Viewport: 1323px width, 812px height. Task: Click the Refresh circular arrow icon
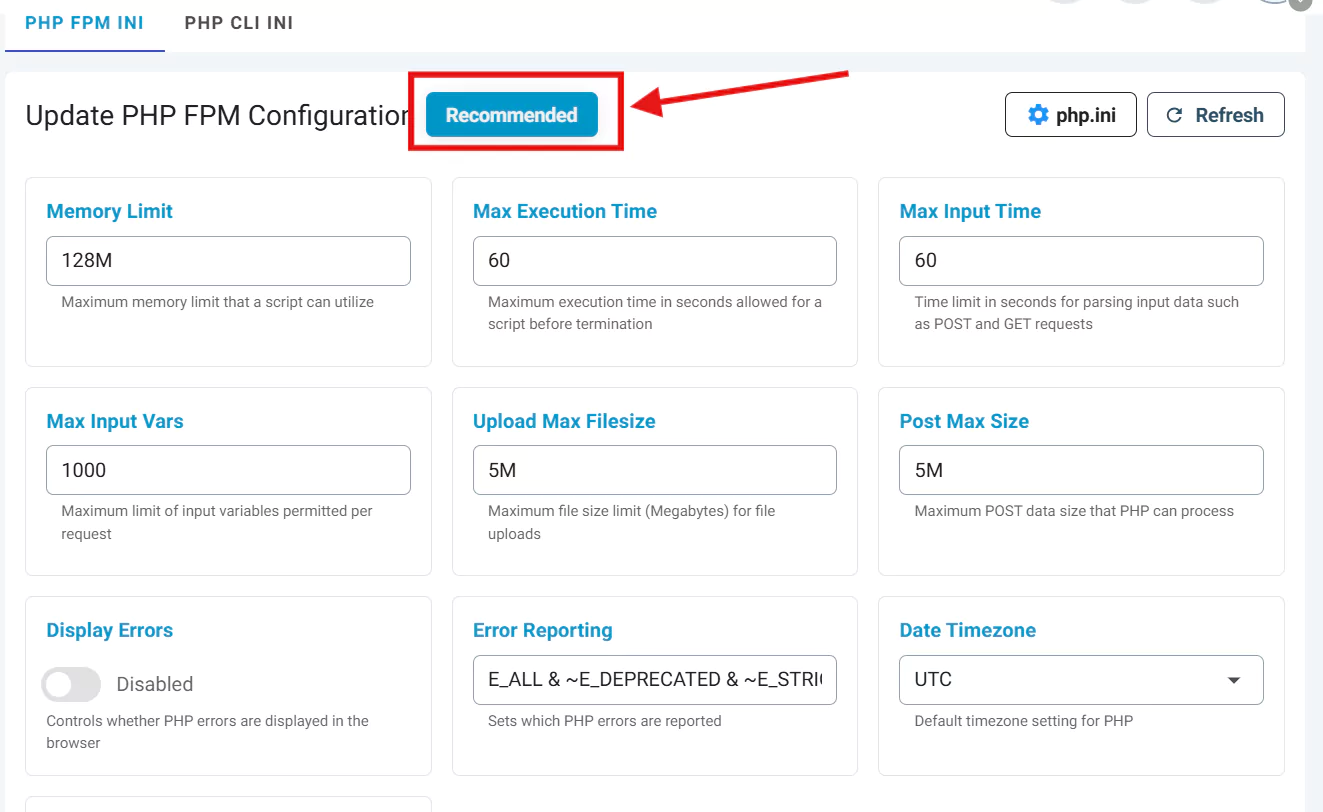1175,115
